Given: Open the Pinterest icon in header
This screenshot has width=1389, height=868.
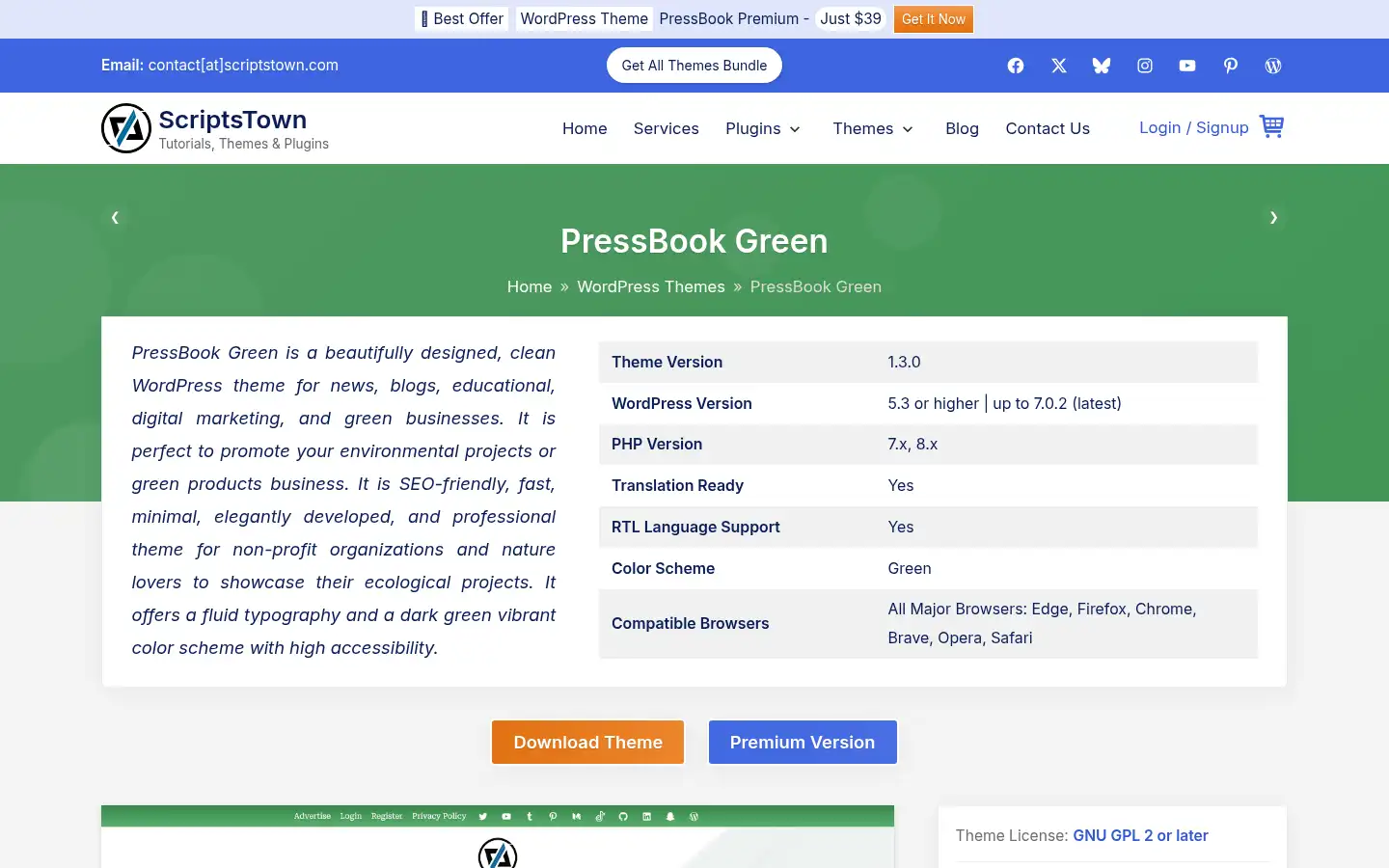Looking at the screenshot, I should tap(1231, 66).
